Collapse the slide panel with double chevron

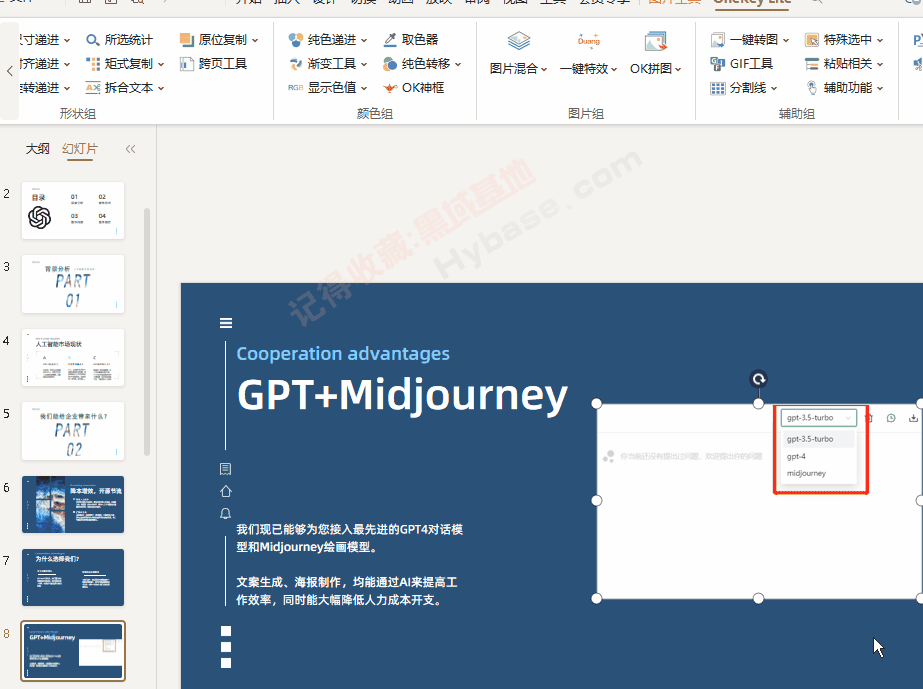131,149
